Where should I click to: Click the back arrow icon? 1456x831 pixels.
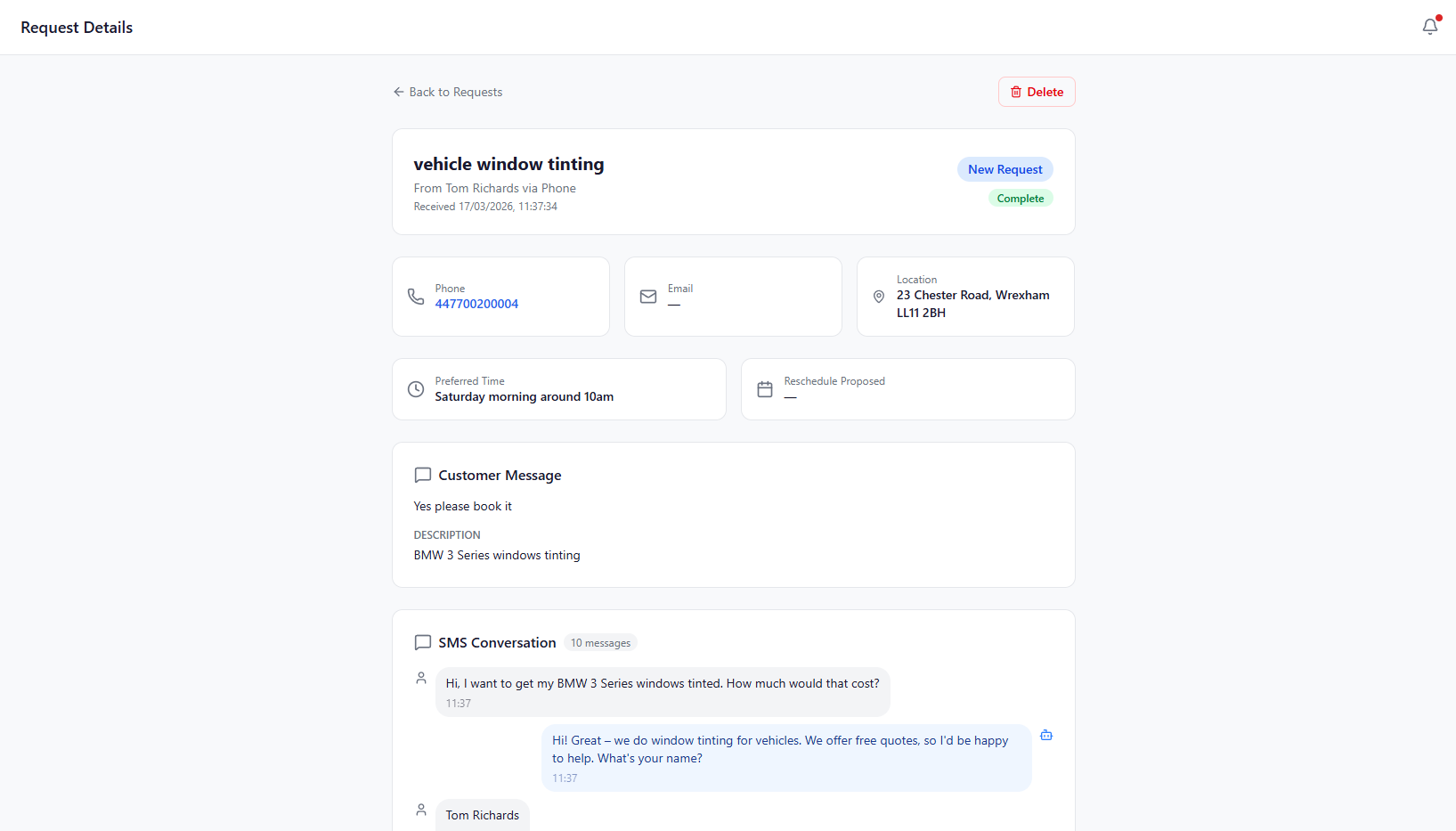[x=398, y=92]
